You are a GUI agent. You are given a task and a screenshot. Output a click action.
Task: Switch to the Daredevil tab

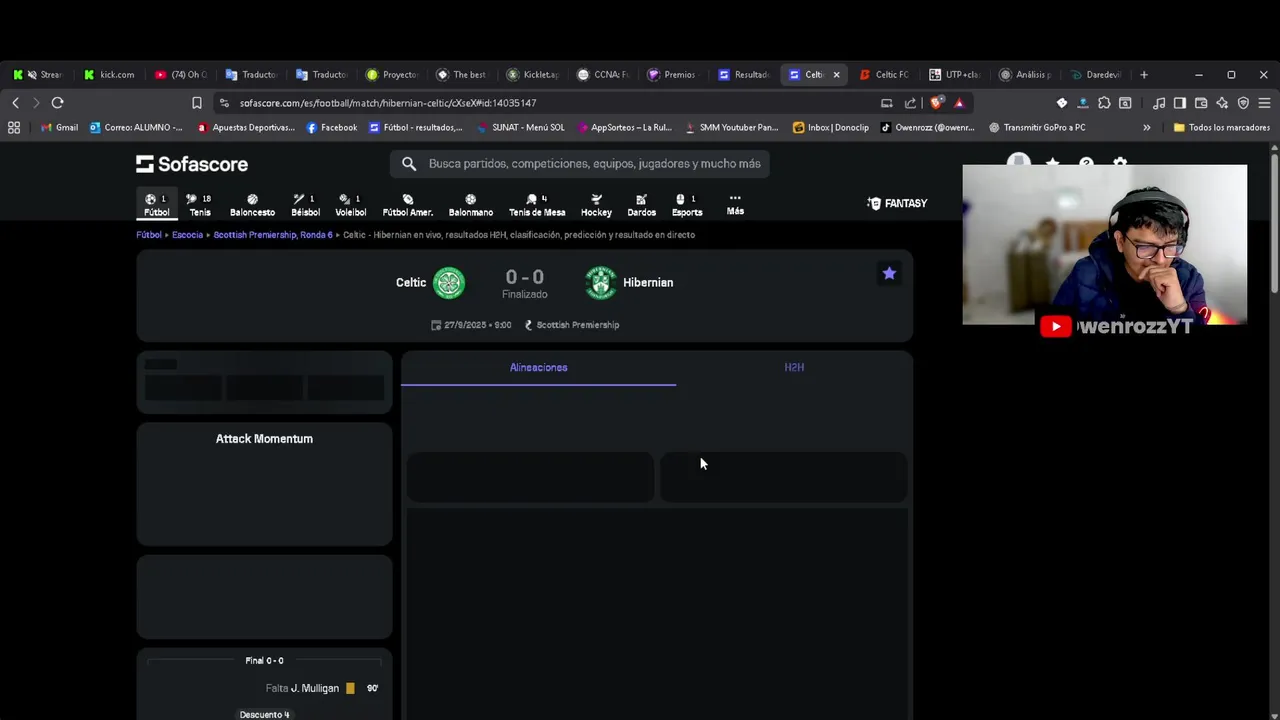click(x=1097, y=75)
